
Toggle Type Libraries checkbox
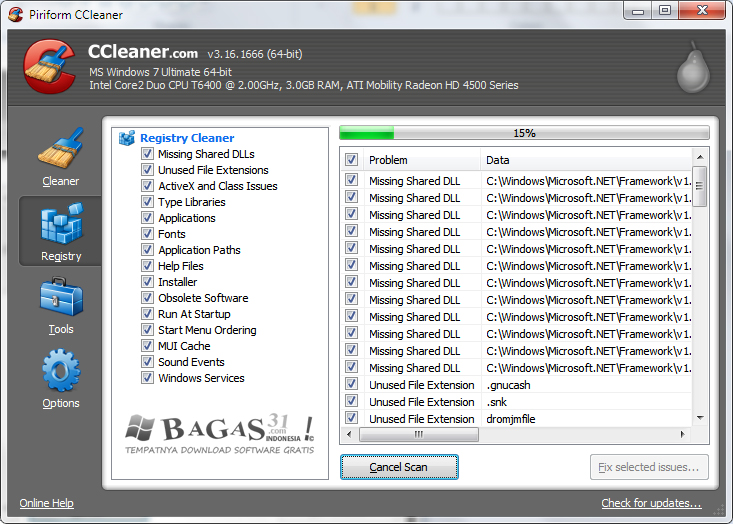pos(147,201)
